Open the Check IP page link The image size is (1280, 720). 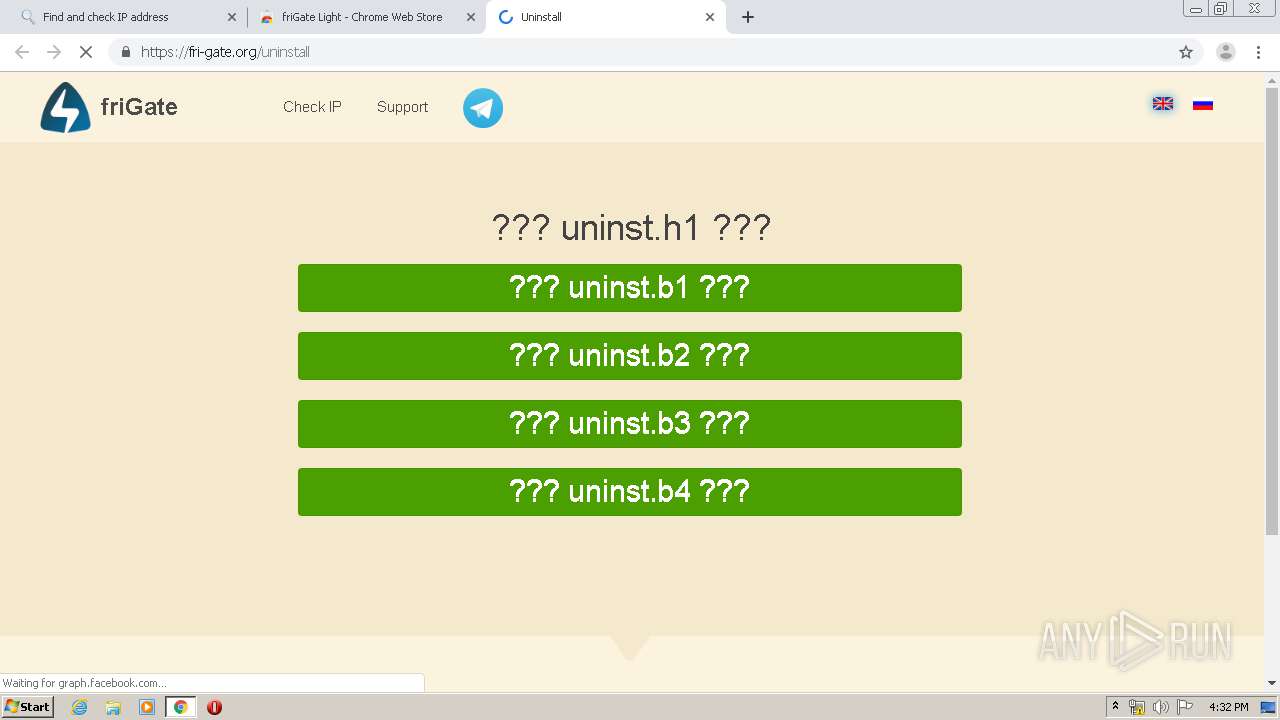pyautogui.click(x=312, y=107)
